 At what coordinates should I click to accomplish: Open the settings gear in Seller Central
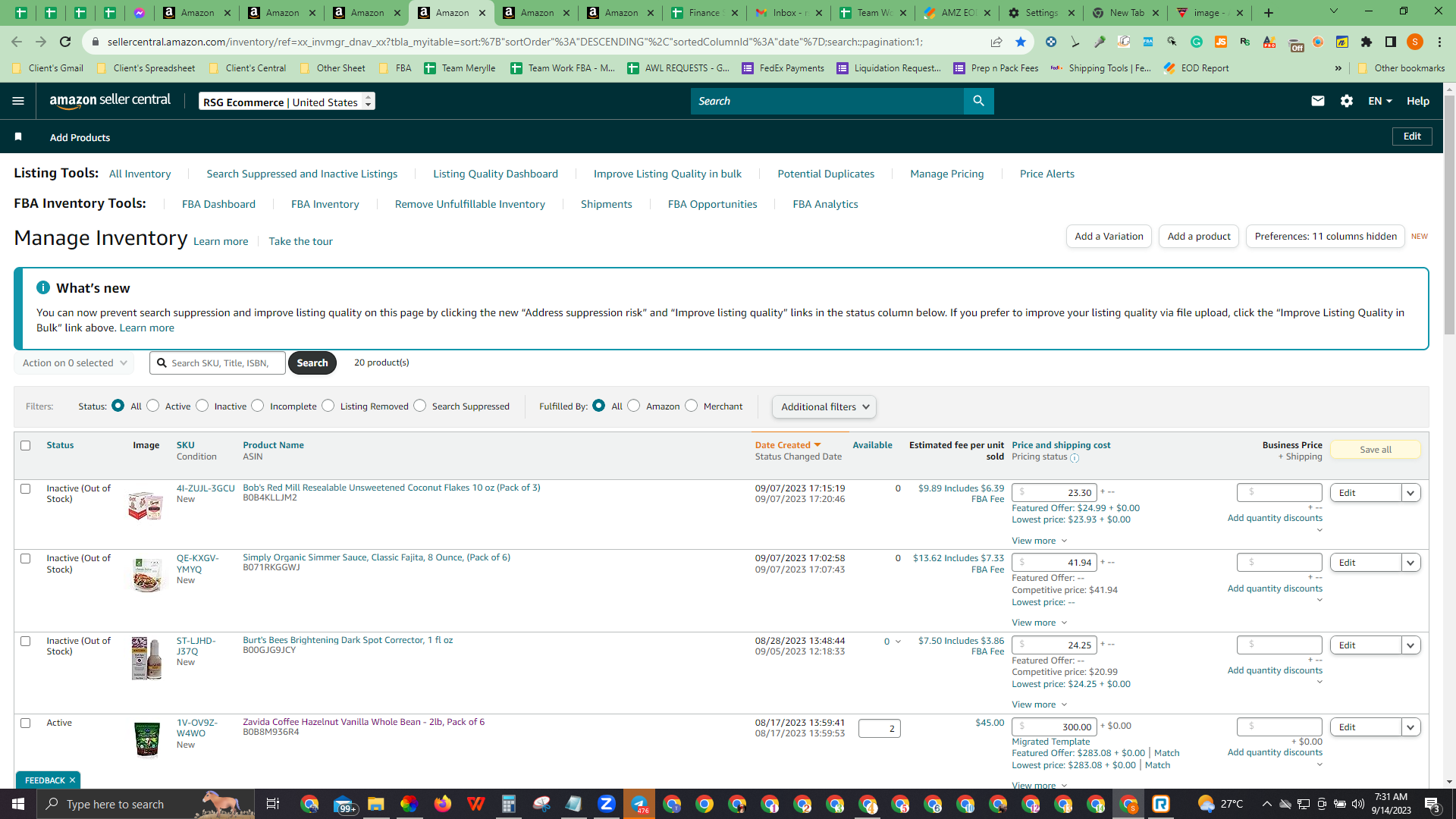pyautogui.click(x=1347, y=101)
